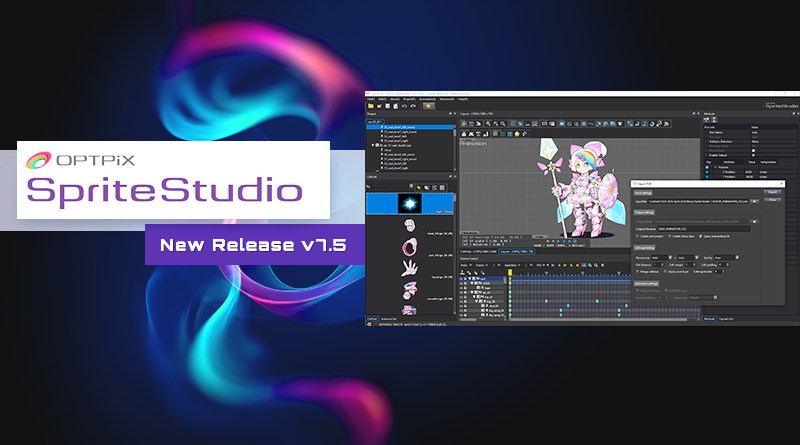Screen dimensions: 800x445
Task: Click the first icon under Attribute panel title
Action: [x=707, y=119]
